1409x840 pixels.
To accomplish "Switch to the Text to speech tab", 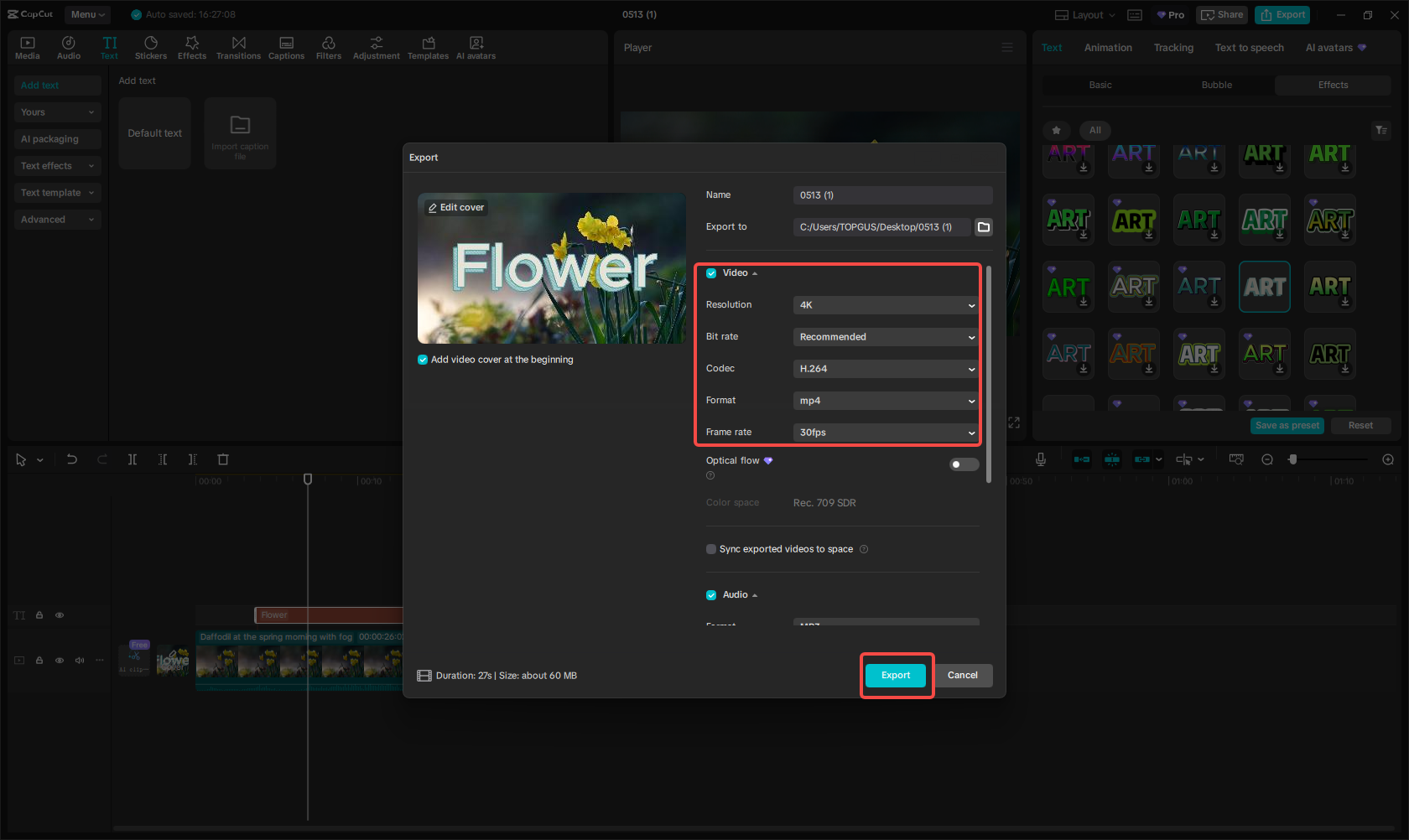I will coord(1249,48).
